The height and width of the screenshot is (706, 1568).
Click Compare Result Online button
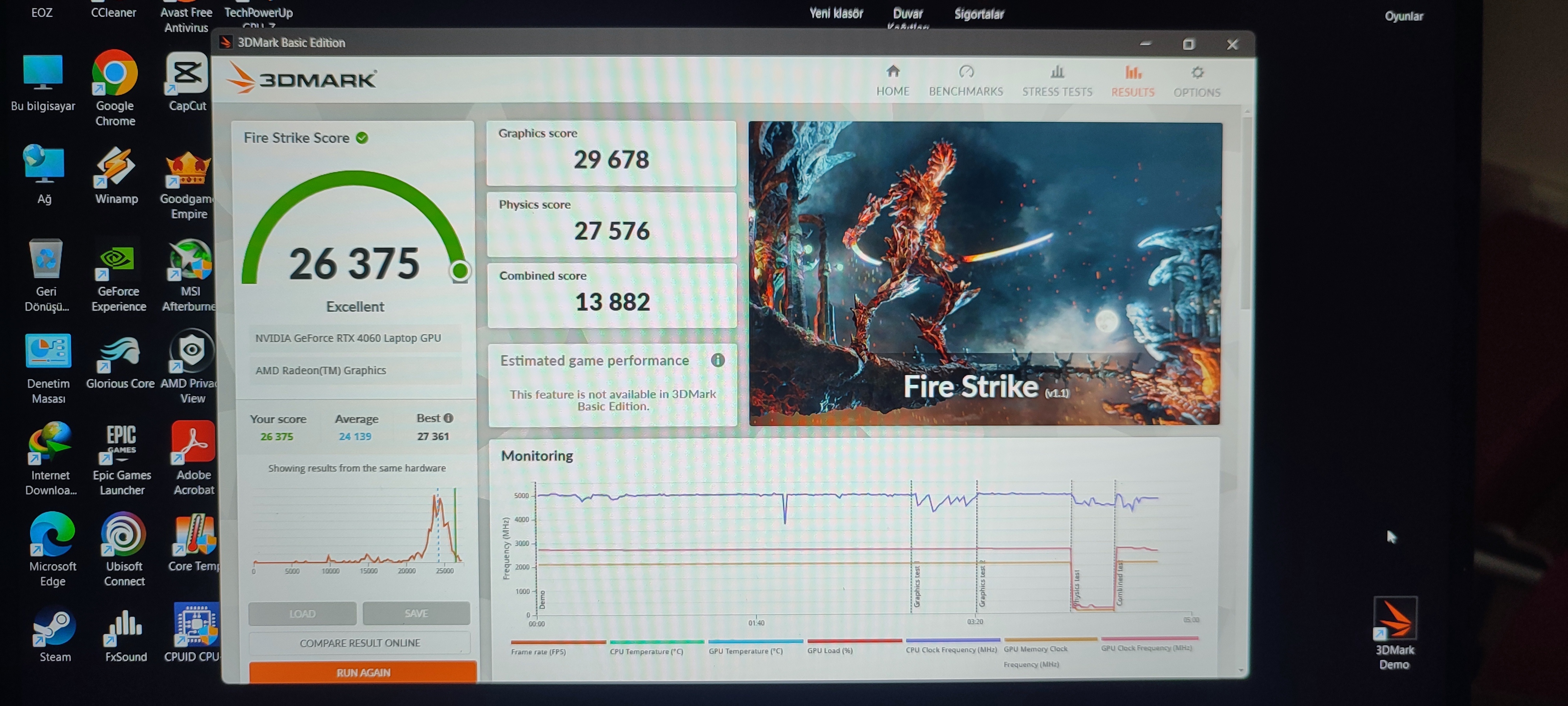point(360,642)
